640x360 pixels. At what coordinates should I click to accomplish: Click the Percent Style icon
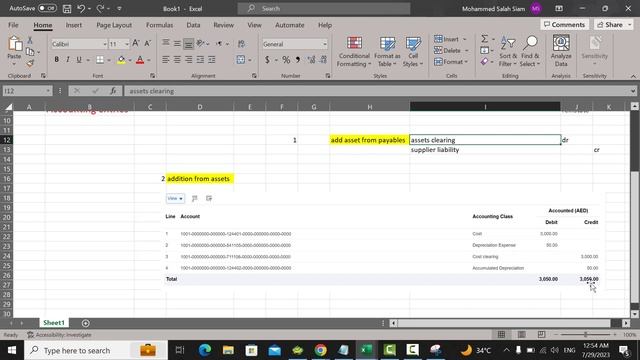[x=286, y=60]
